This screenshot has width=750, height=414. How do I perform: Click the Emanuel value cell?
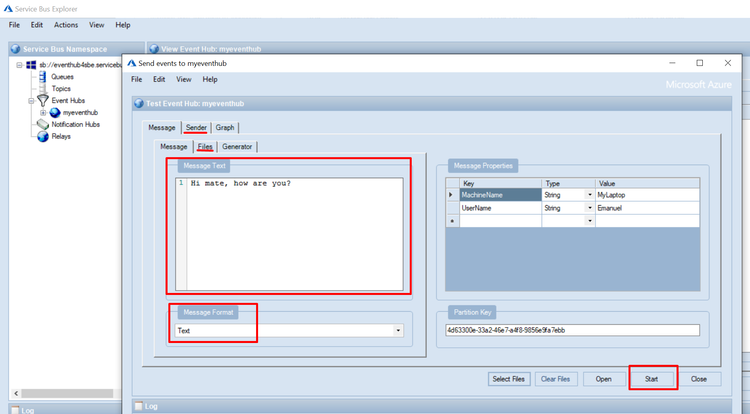click(x=647, y=208)
